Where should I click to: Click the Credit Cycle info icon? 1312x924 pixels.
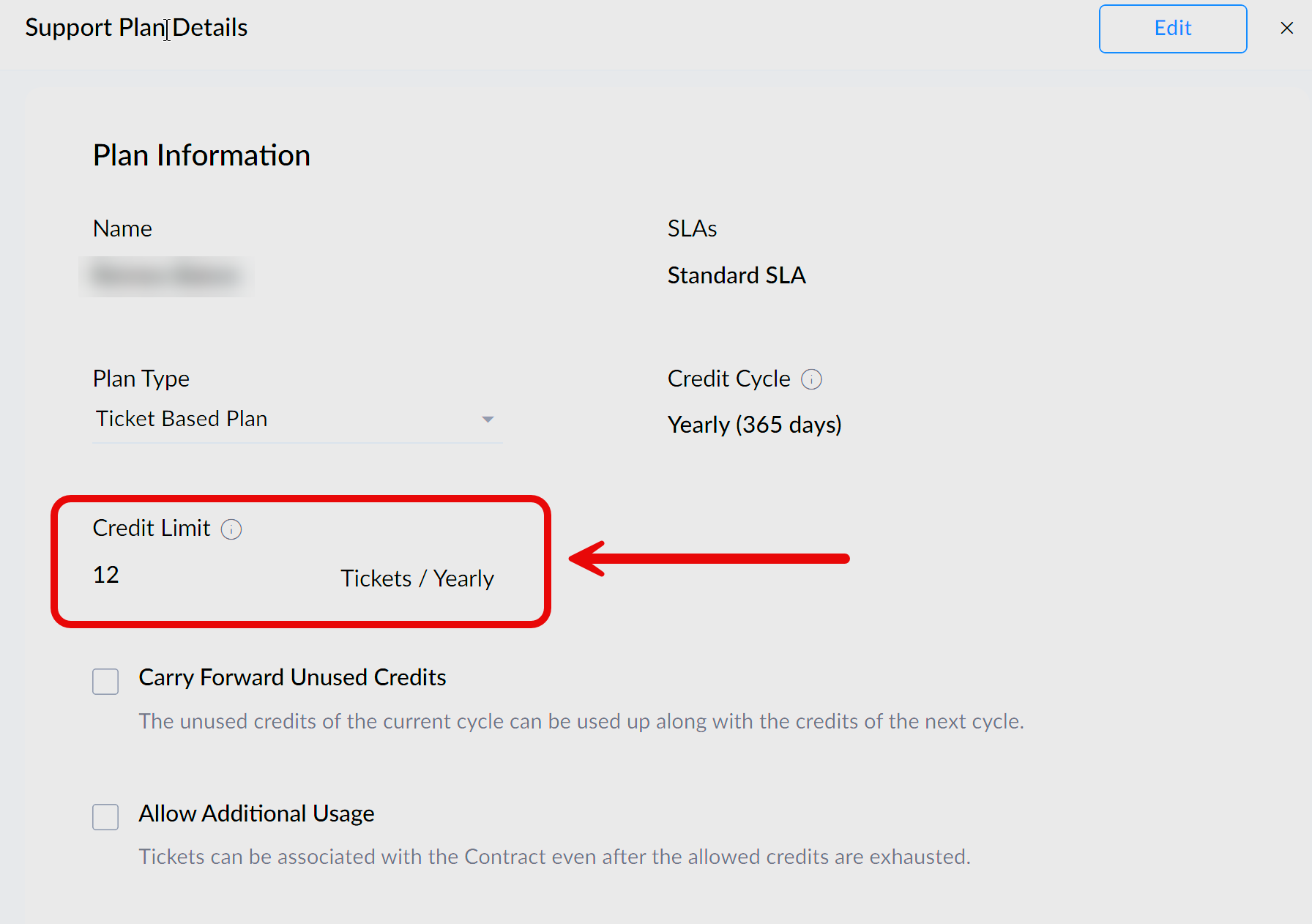point(811,379)
